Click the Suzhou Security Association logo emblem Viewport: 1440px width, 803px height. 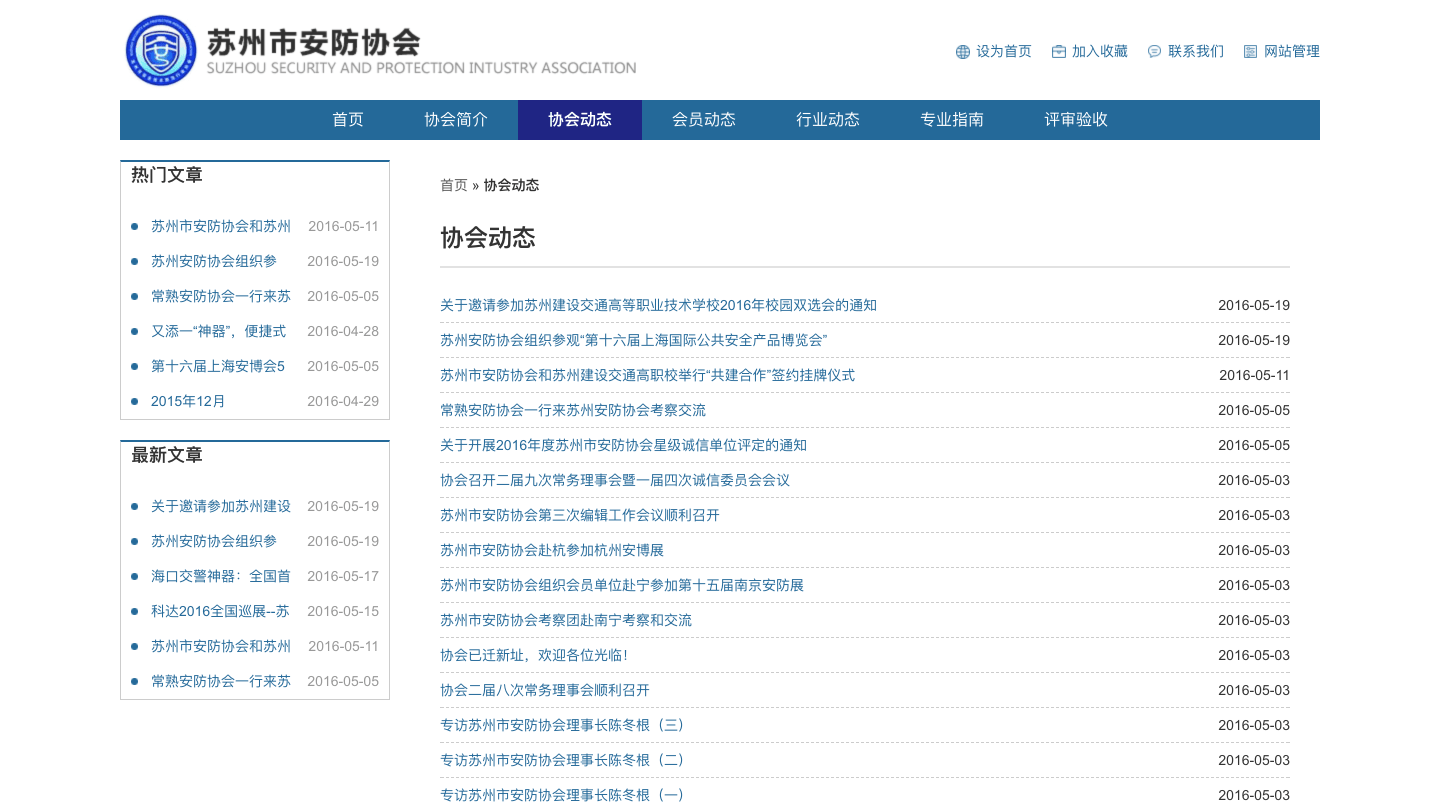coord(161,50)
